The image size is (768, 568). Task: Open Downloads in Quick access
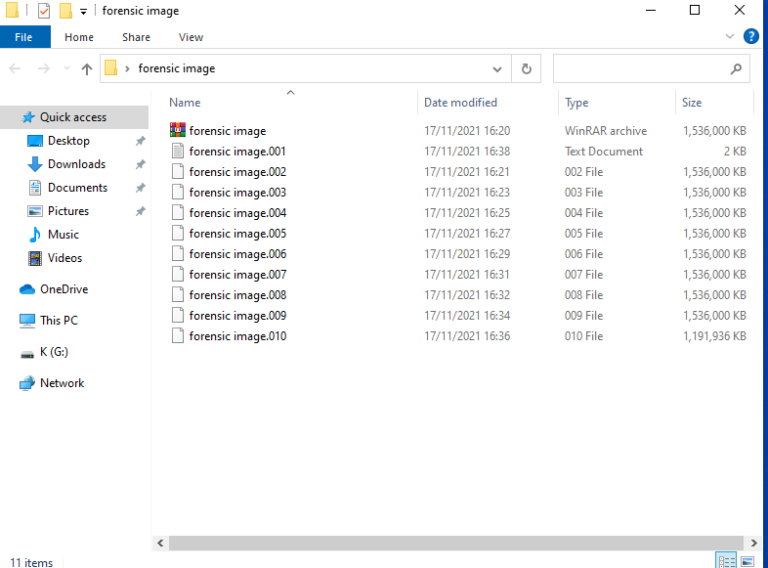click(x=76, y=164)
